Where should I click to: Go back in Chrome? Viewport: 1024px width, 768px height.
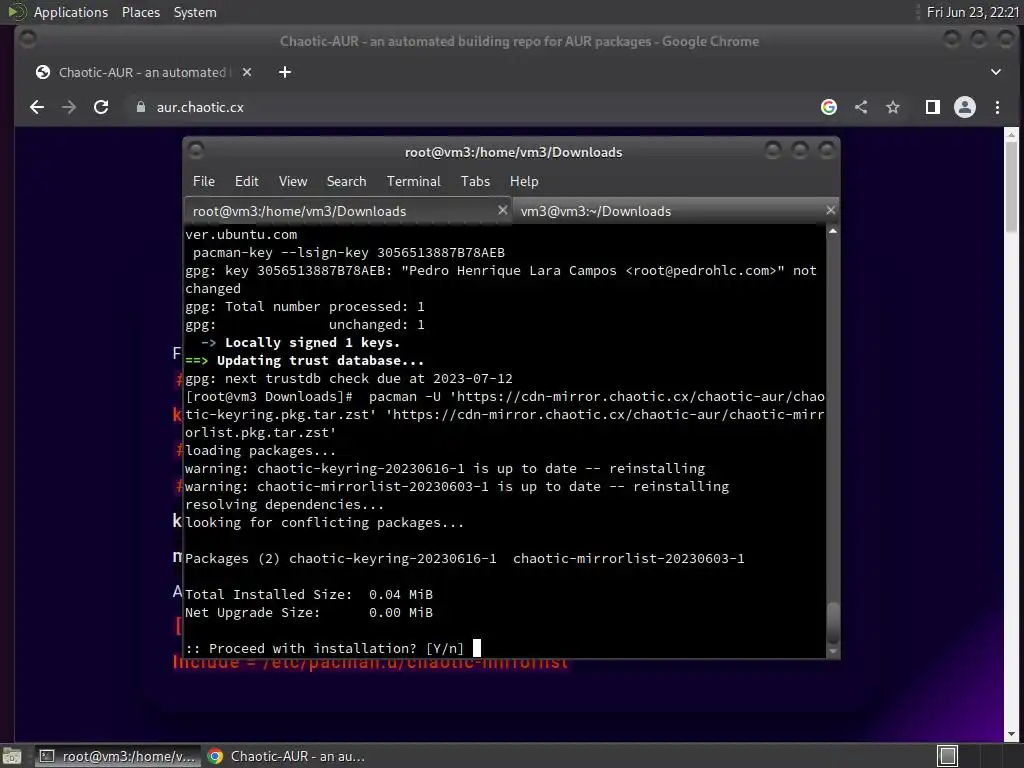(37, 107)
